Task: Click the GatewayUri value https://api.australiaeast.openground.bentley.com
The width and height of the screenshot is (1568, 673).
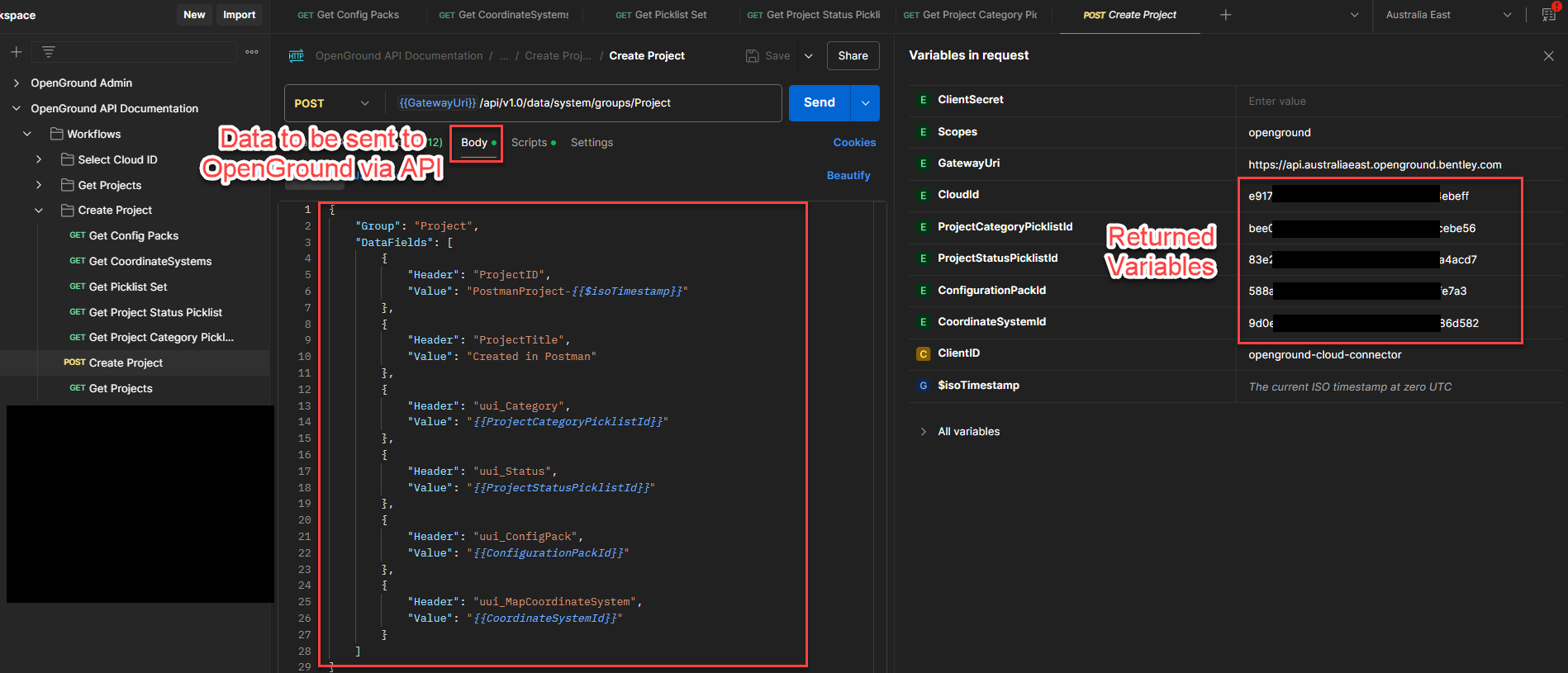Action: (1375, 165)
